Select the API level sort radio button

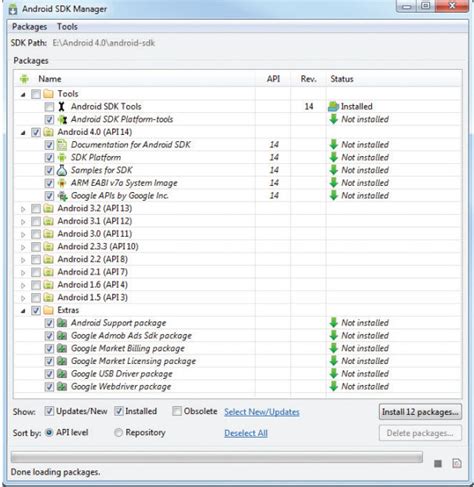(x=49, y=433)
